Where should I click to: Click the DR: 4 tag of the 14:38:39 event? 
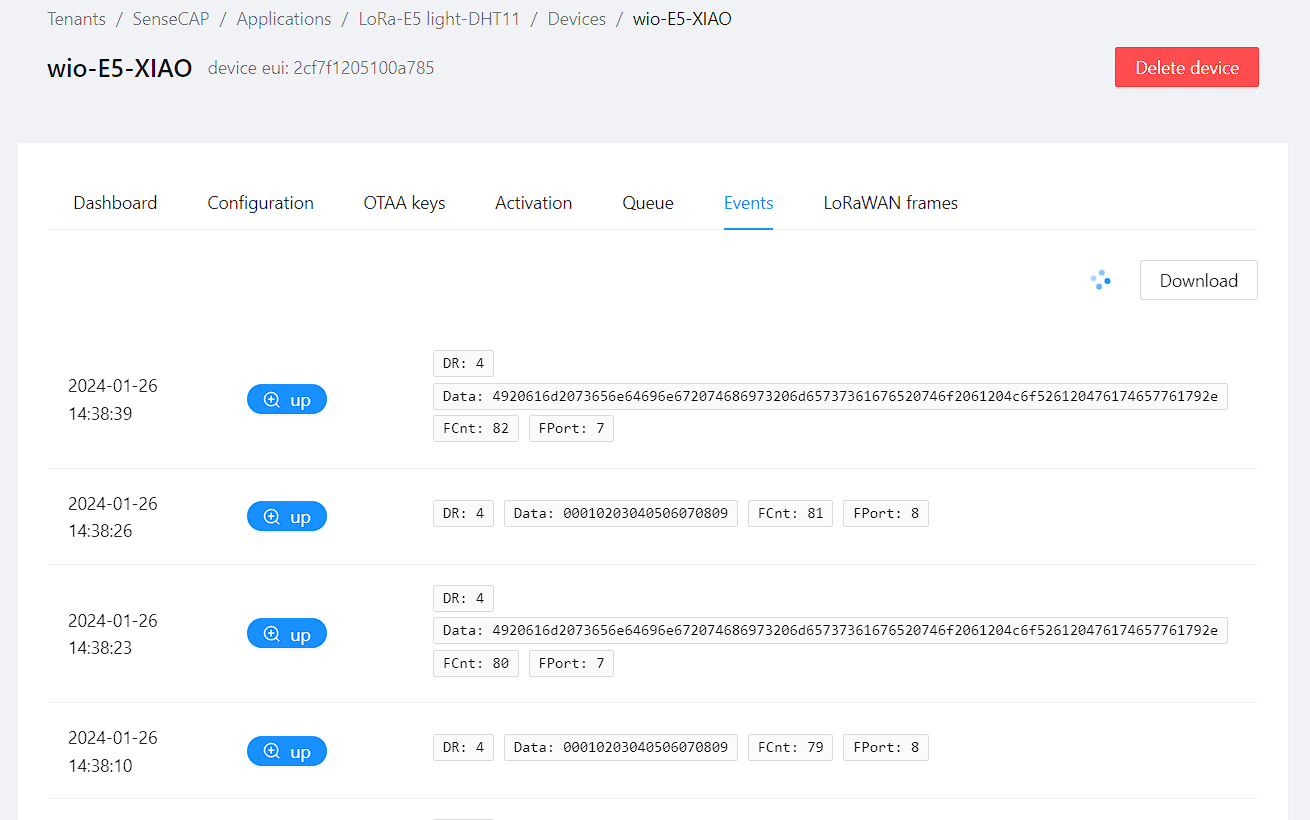[x=463, y=363]
